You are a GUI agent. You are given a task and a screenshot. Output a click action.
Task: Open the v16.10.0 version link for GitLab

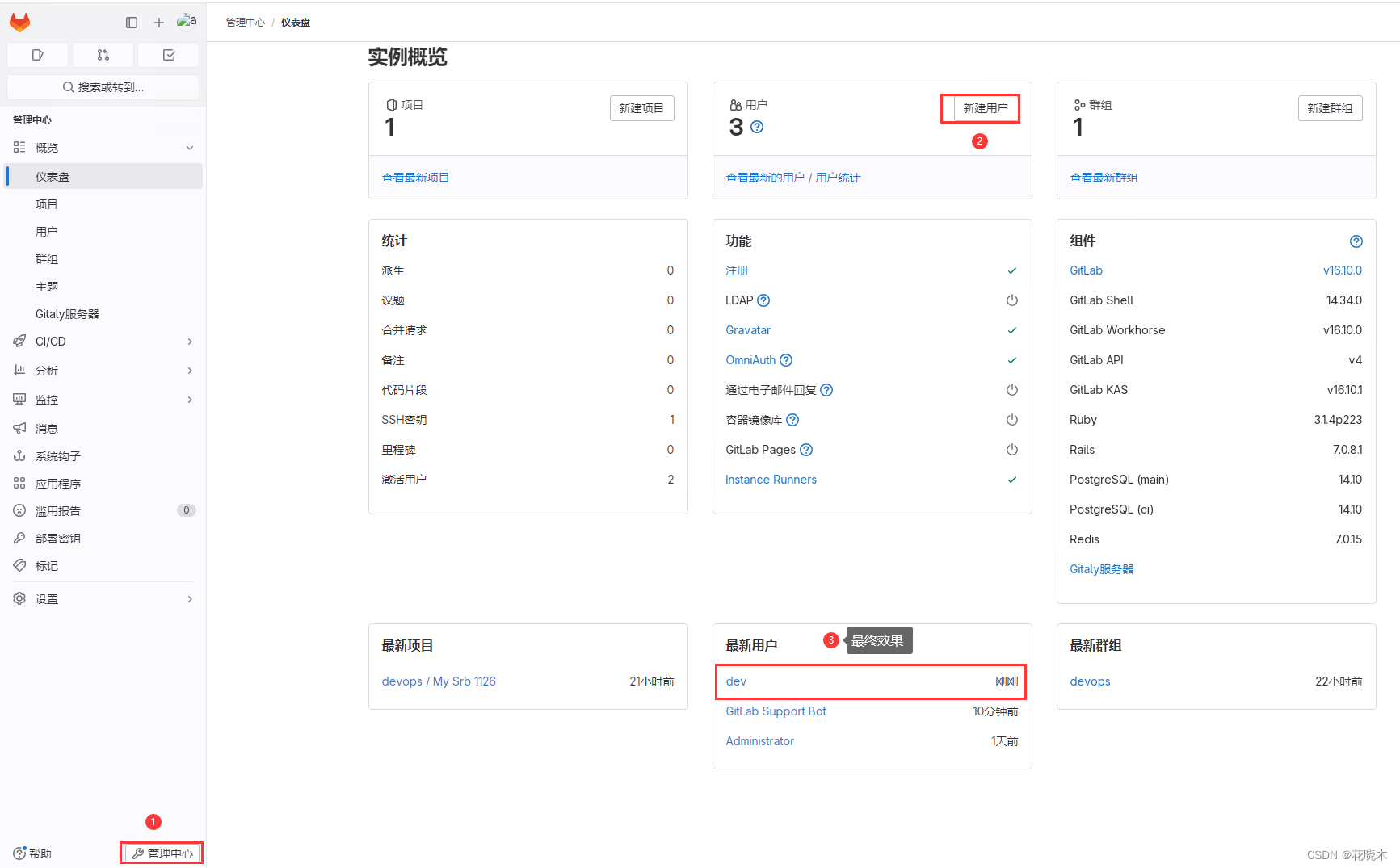click(x=1342, y=270)
